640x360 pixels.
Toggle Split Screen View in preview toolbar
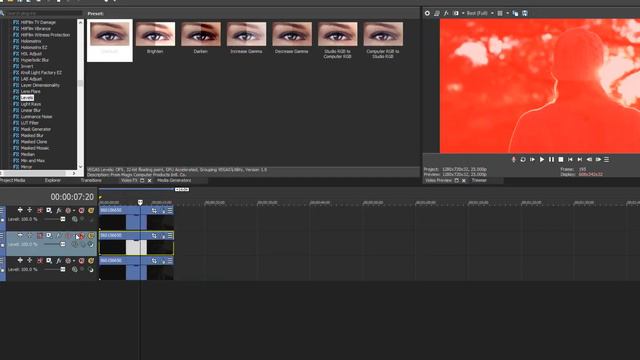456,13
